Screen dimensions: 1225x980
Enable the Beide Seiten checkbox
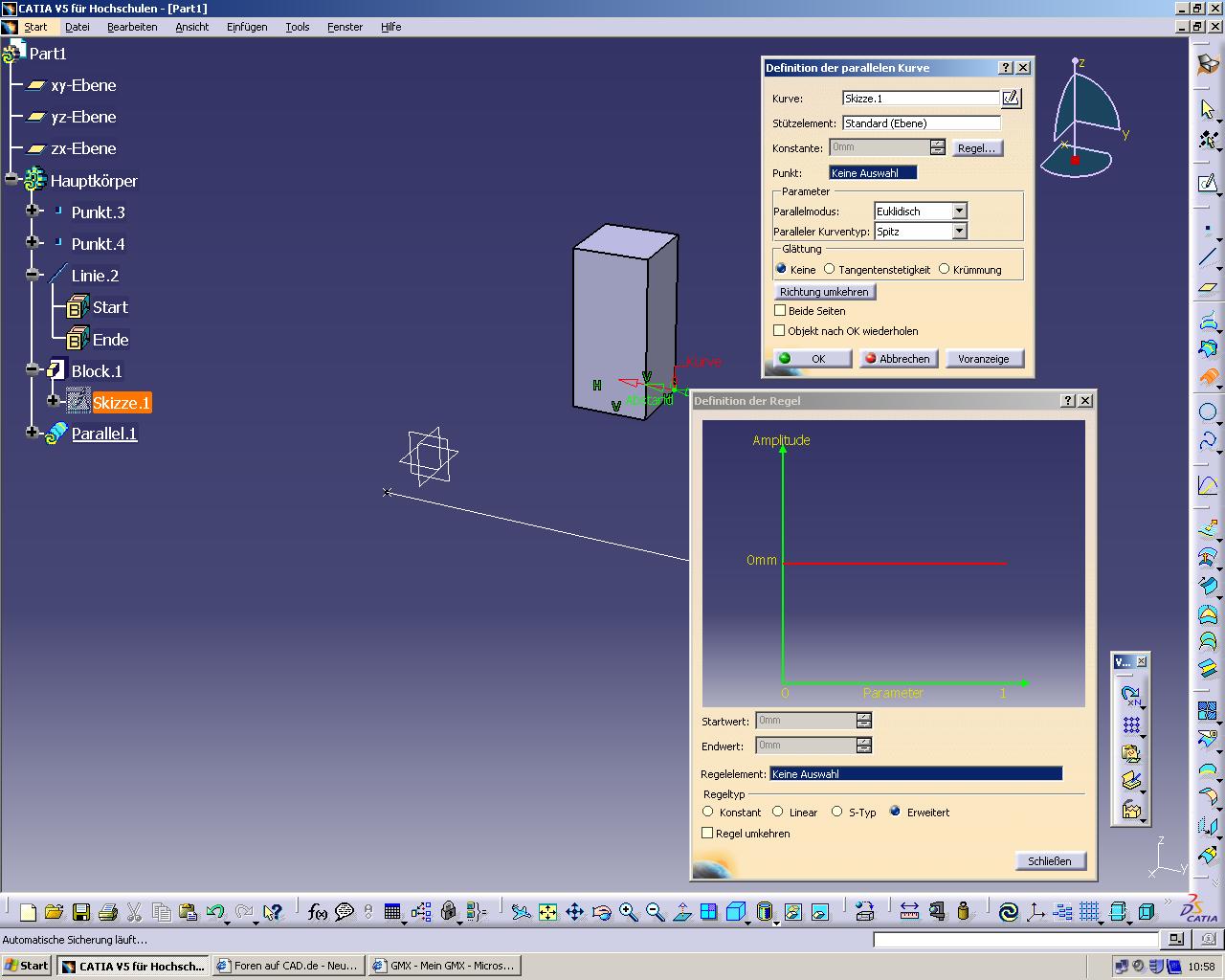coord(780,310)
